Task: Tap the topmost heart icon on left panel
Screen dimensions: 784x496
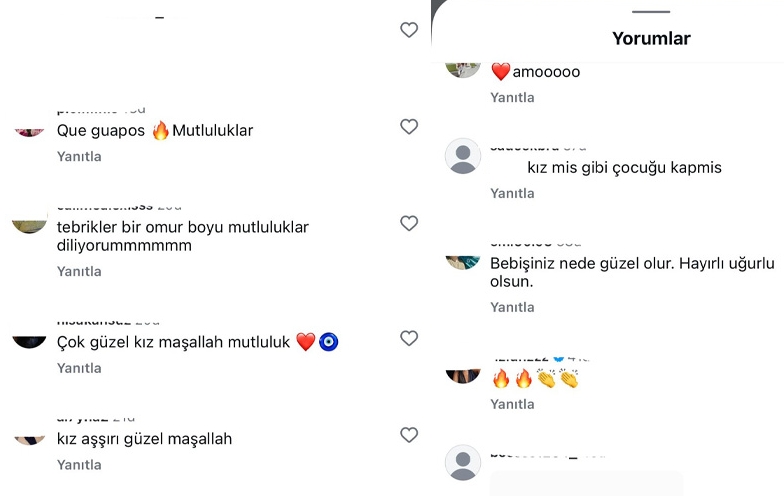Action: pyautogui.click(x=409, y=30)
